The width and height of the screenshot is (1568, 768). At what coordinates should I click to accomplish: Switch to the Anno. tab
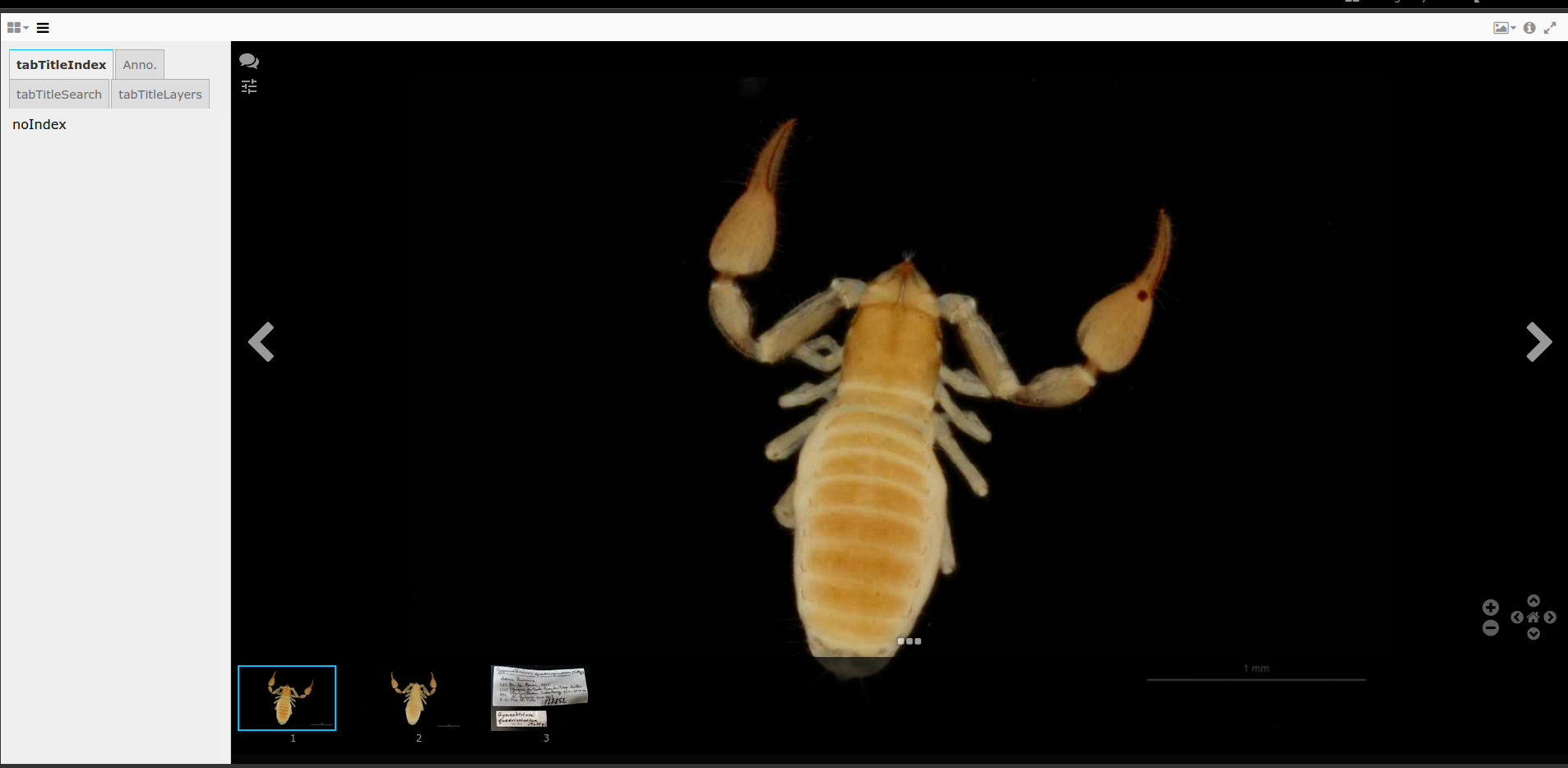pos(140,65)
